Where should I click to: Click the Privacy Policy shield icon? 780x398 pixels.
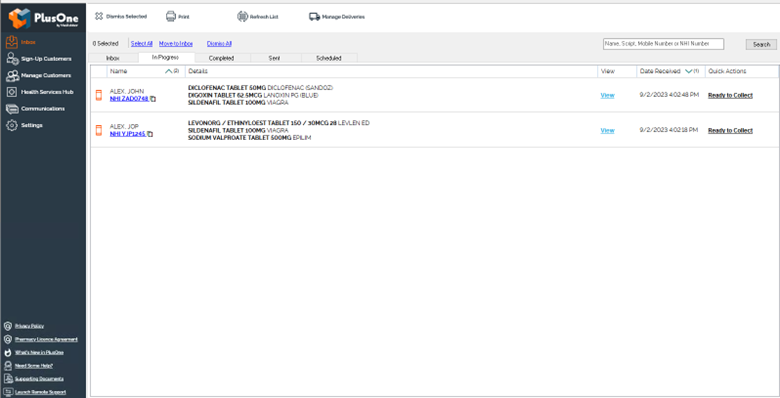(x=7, y=326)
